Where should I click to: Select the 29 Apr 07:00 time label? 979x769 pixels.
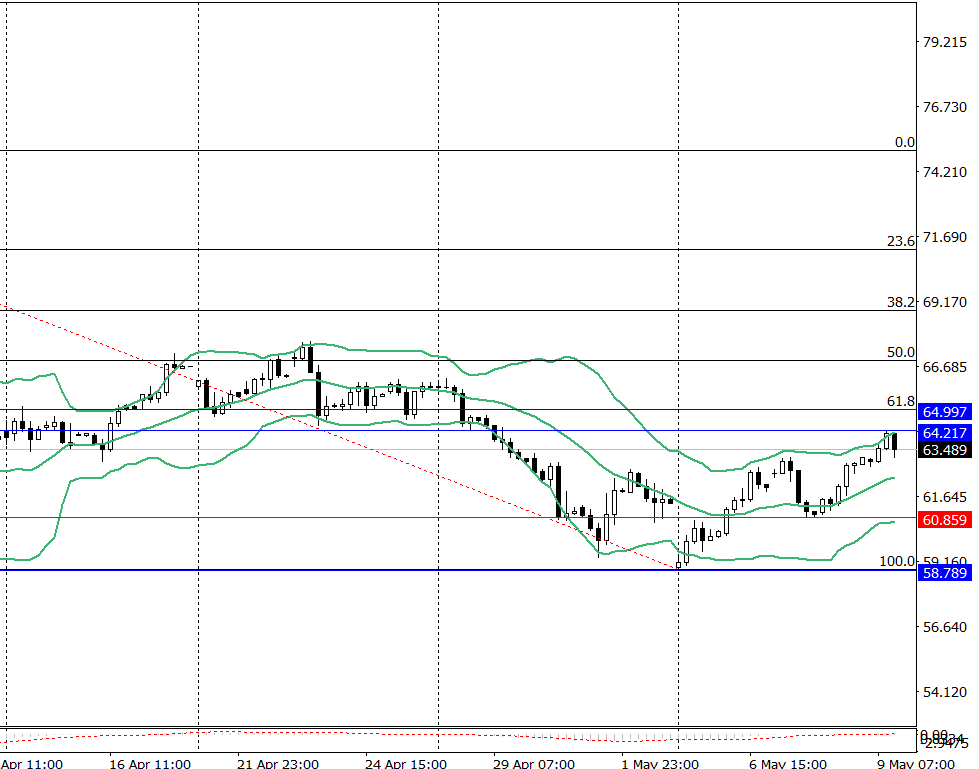[534, 764]
